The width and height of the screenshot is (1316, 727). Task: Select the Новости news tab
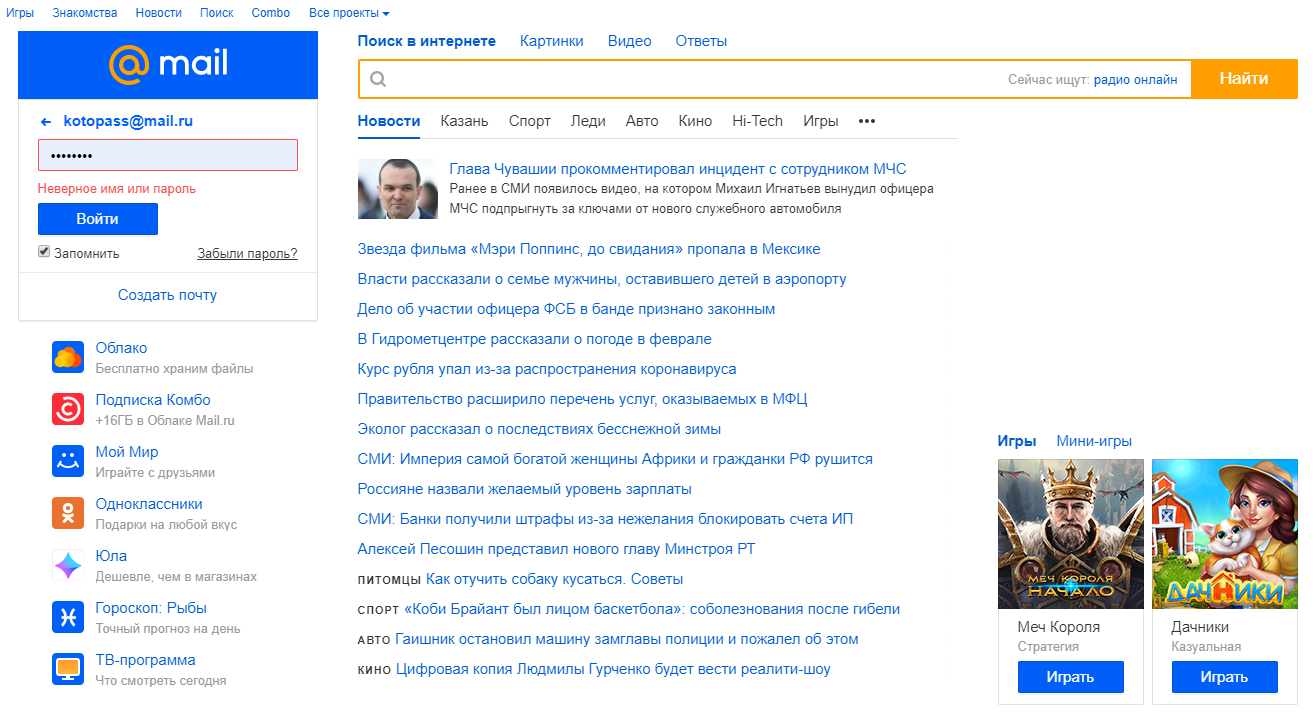pyautogui.click(x=389, y=121)
